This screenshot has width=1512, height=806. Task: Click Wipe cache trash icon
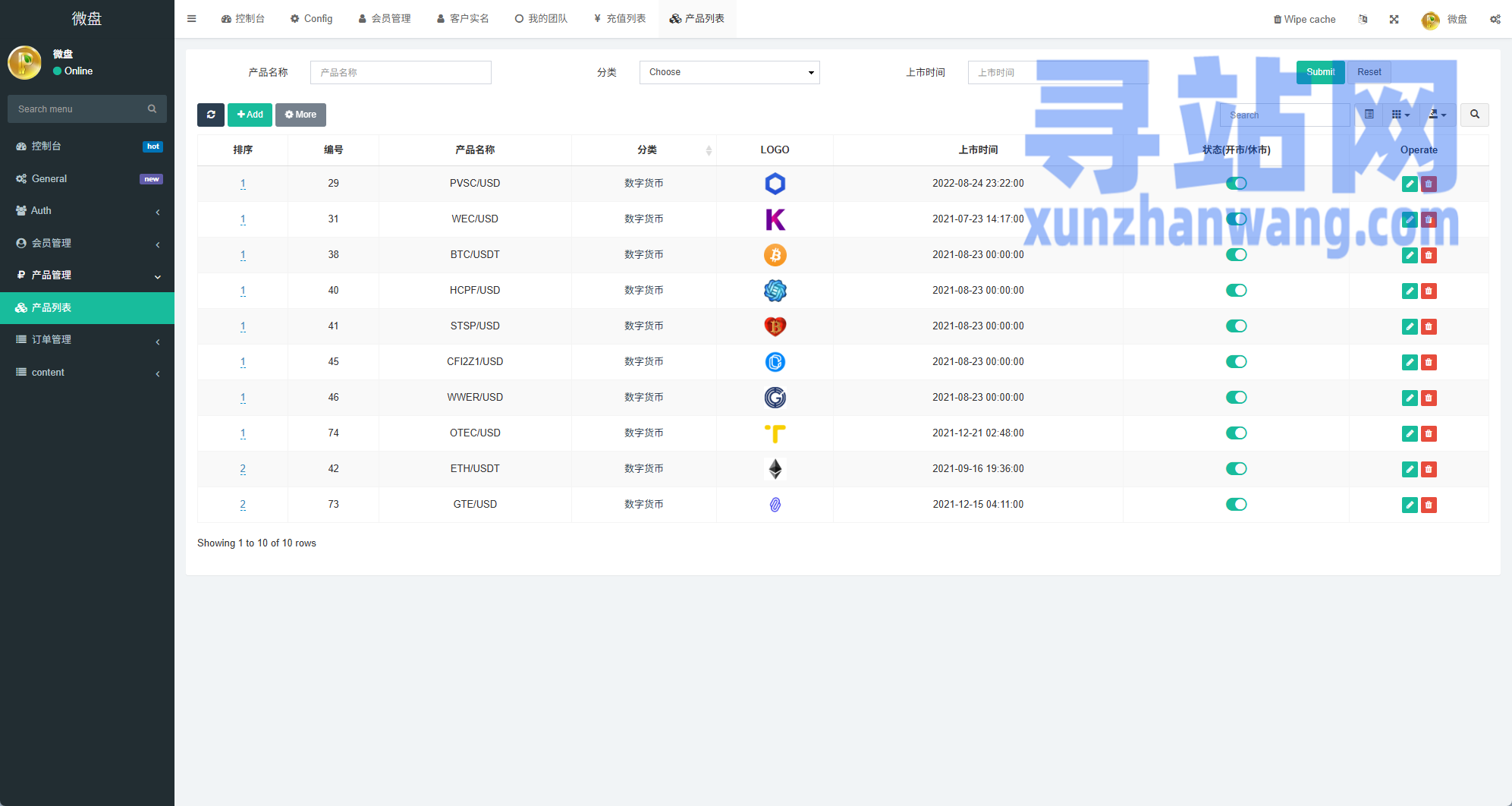coord(1278,20)
